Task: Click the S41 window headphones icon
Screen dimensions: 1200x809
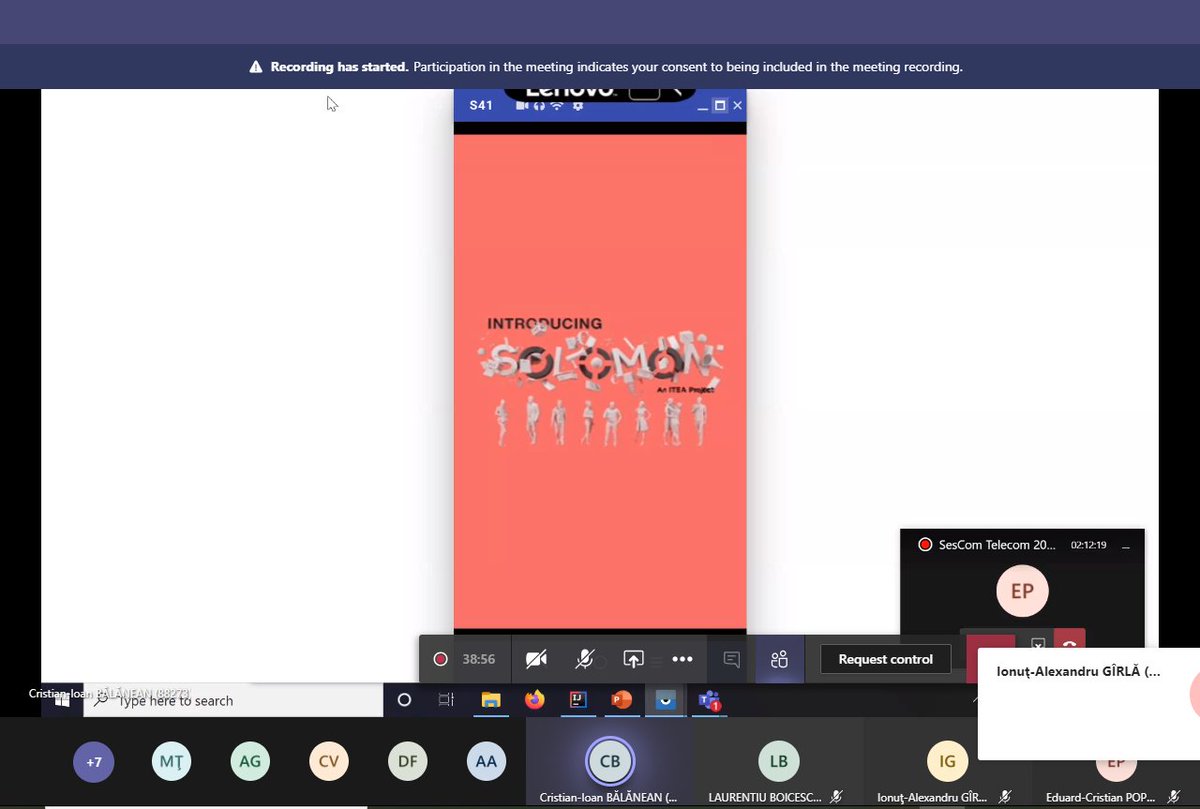Action: click(539, 105)
